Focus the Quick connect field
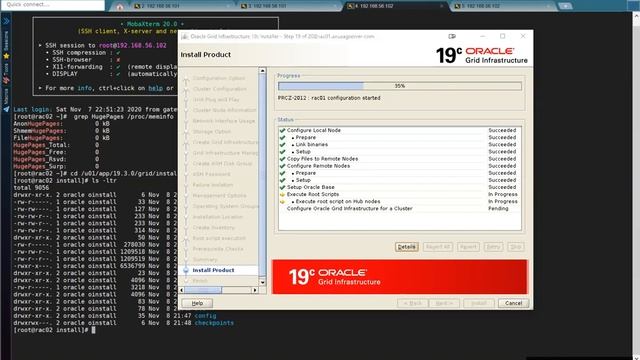 [53, 5]
